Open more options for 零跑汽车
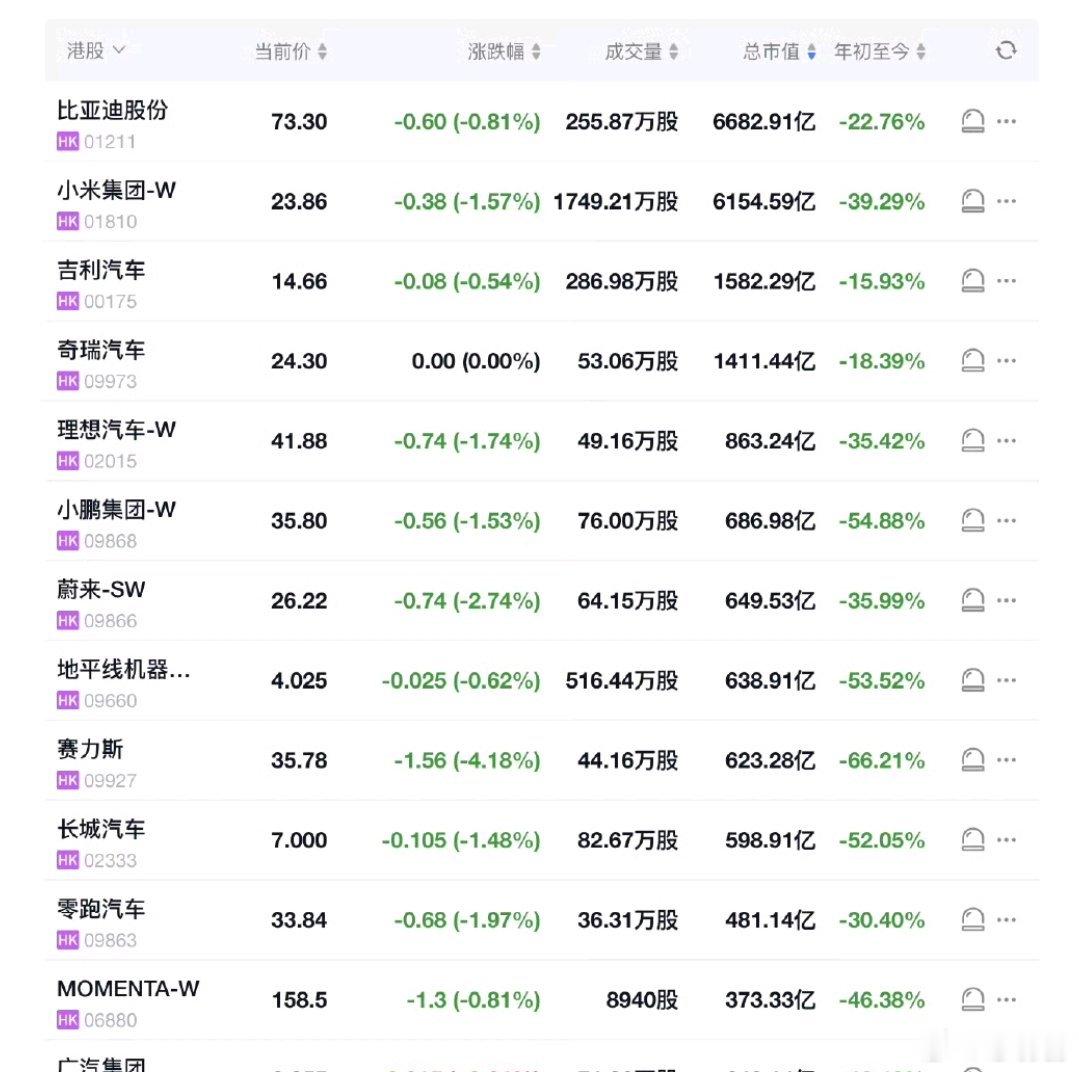Screen dimensions: 1079x1072 click(1006, 919)
